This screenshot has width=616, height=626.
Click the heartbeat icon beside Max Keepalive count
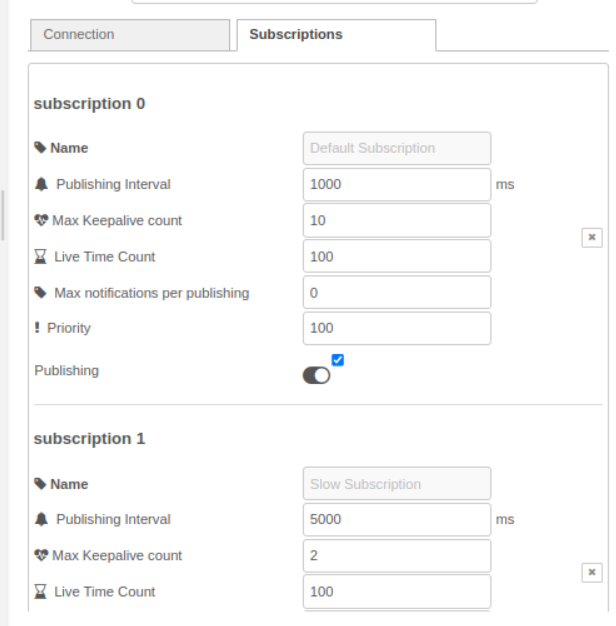click(40, 220)
